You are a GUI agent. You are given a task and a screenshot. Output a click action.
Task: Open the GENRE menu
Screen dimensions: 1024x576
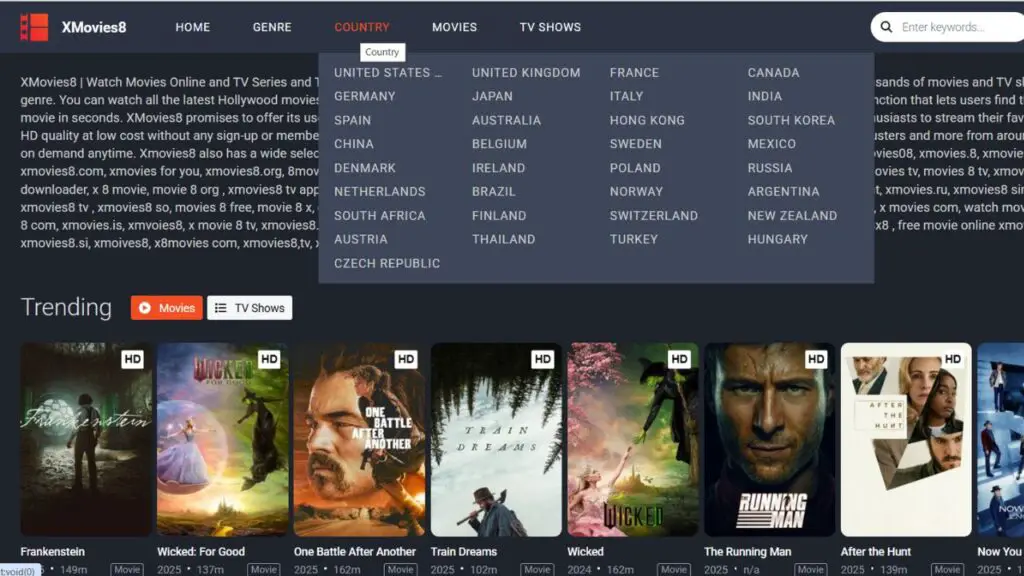(271, 27)
